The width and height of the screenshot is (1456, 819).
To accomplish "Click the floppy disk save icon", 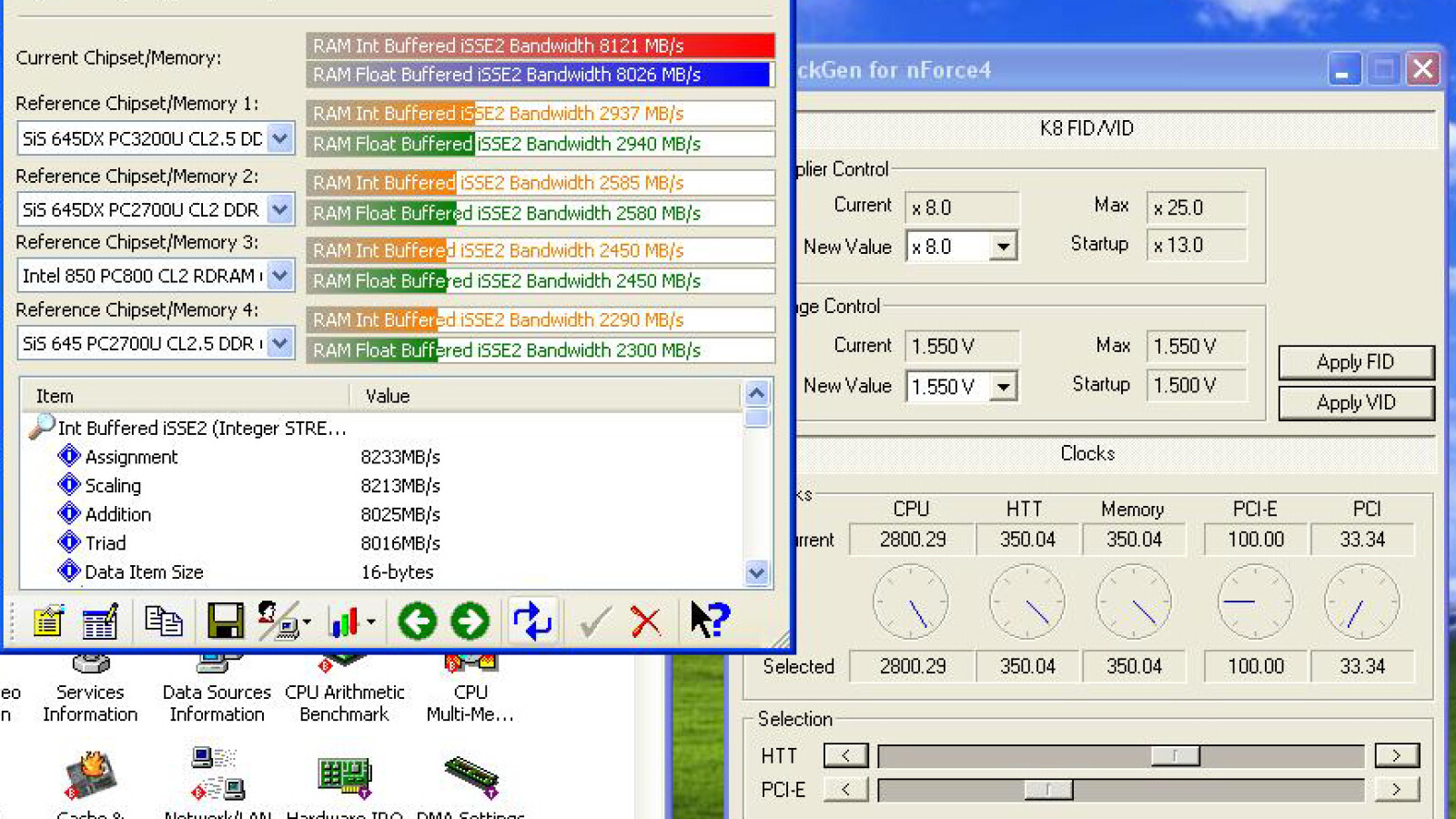I will pos(225,622).
